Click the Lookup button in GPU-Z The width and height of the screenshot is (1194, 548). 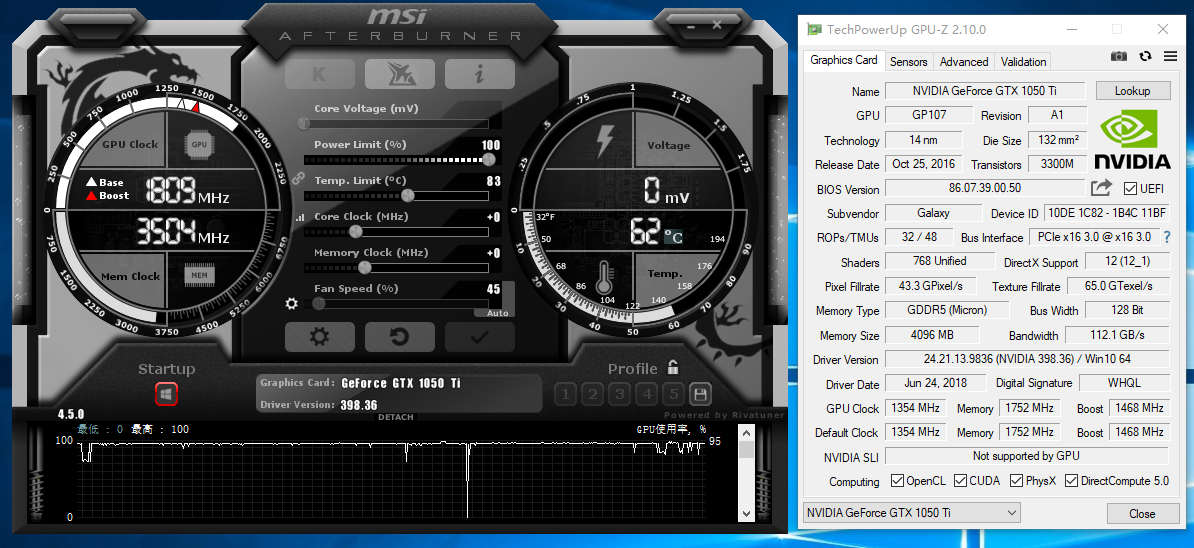[x=1132, y=91]
